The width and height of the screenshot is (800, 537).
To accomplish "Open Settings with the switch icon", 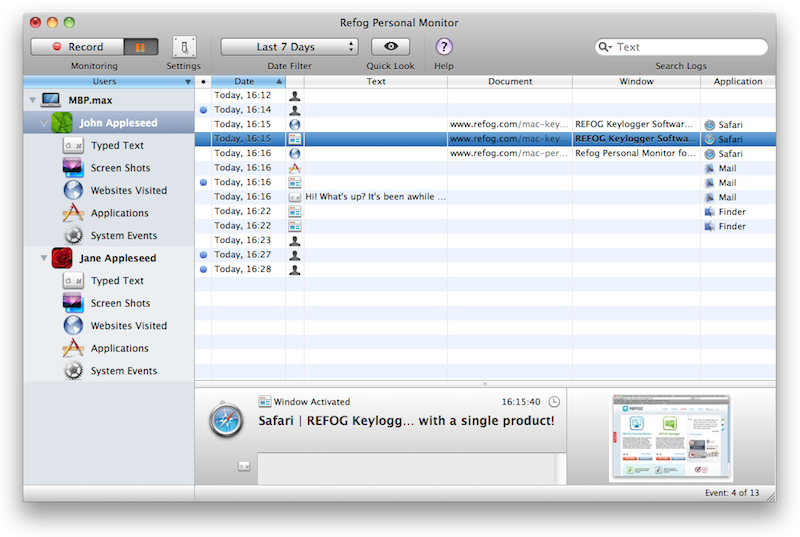I will pyautogui.click(x=184, y=47).
